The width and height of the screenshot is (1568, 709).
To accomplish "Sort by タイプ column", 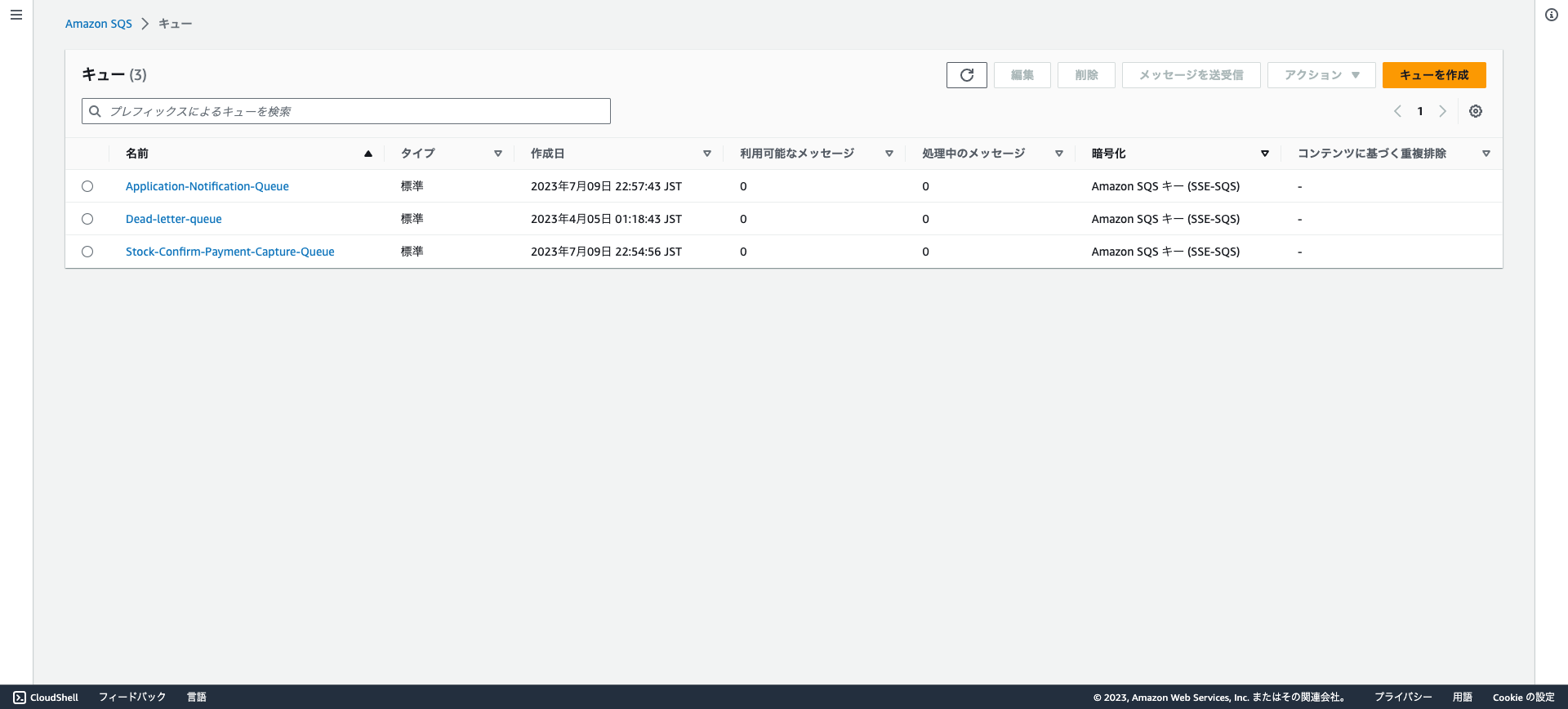I will (x=498, y=154).
